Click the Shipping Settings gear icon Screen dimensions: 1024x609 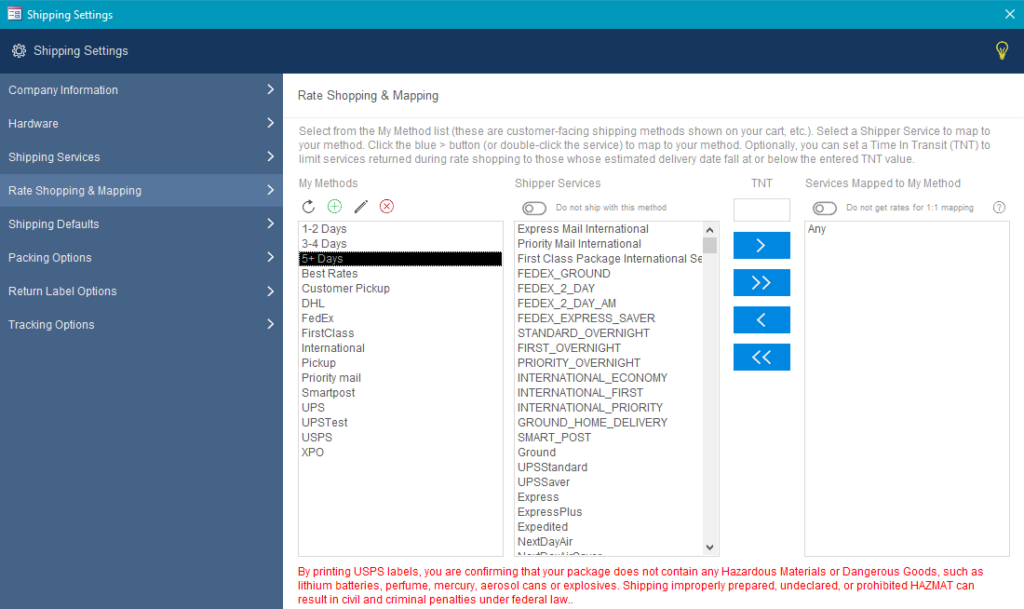pyautogui.click(x=17, y=50)
